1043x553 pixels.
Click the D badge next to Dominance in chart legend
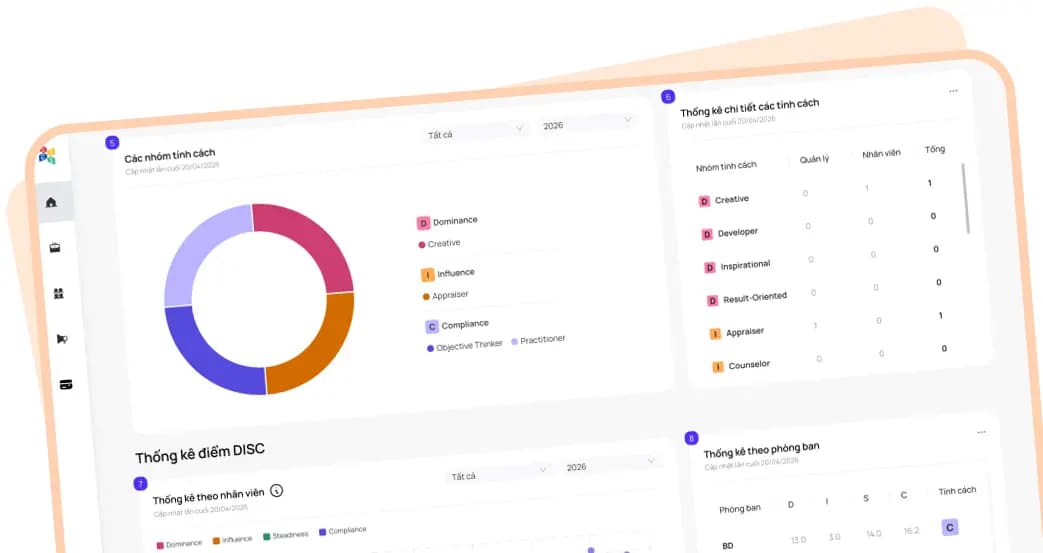click(423, 223)
